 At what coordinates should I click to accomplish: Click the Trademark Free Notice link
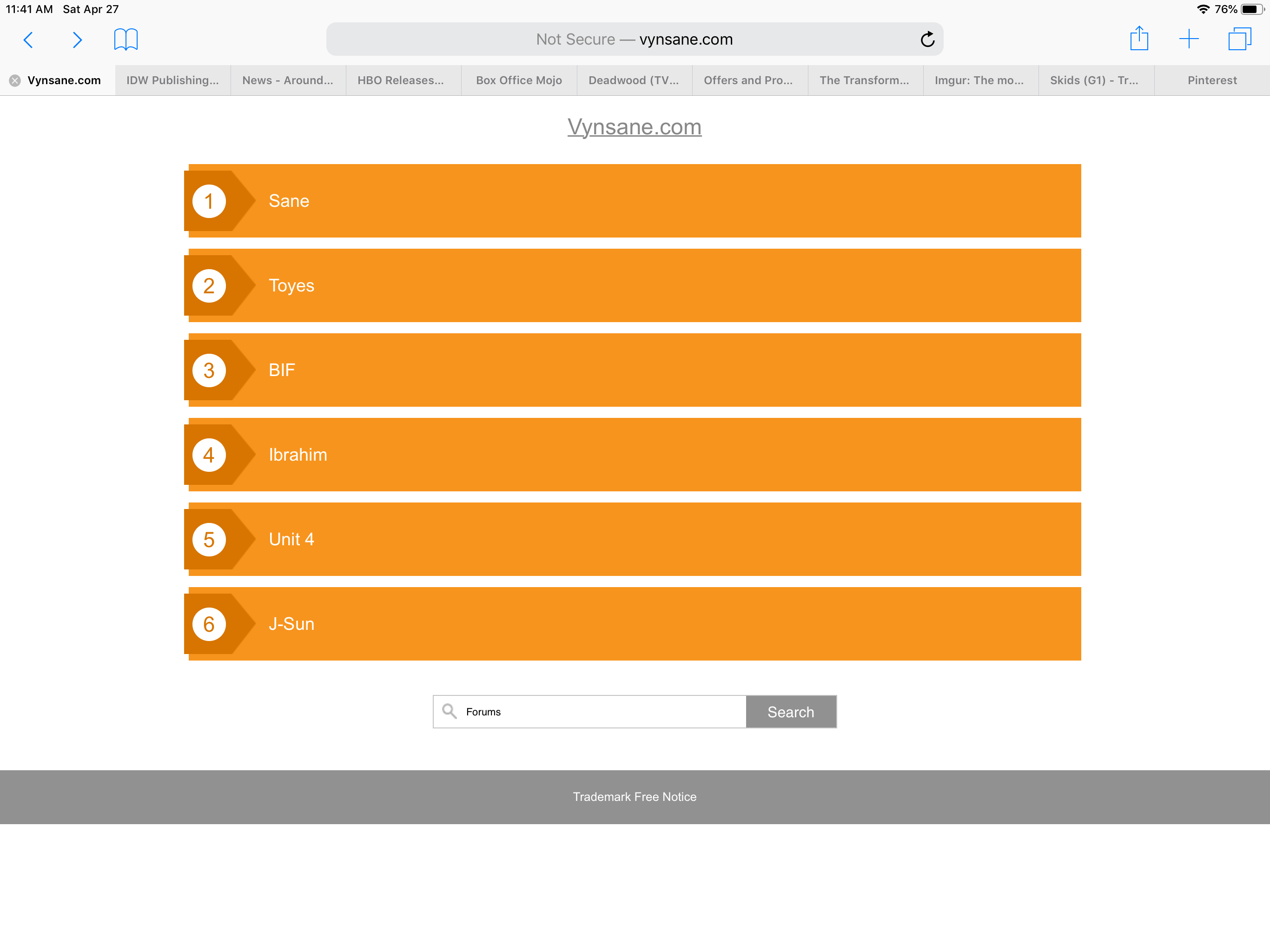tap(635, 796)
